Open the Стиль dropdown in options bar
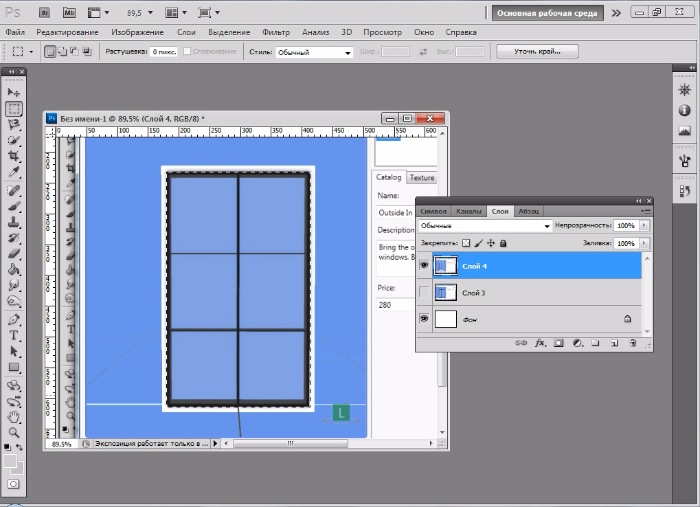The width and height of the screenshot is (700, 507). (x=314, y=51)
